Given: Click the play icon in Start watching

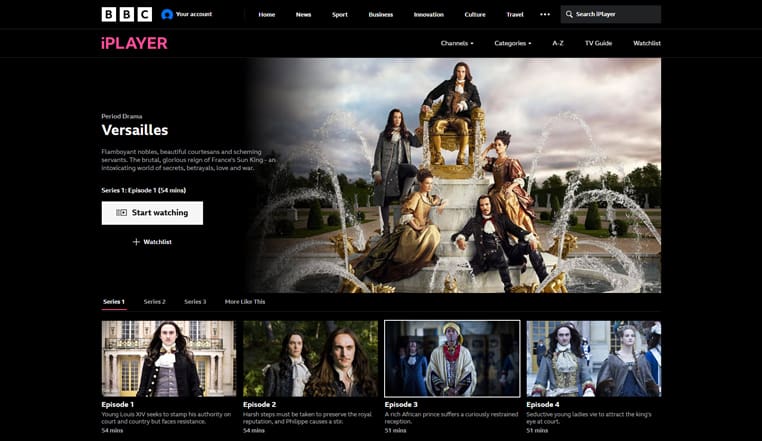Looking at the screenshot, I should tap(121, 212).
